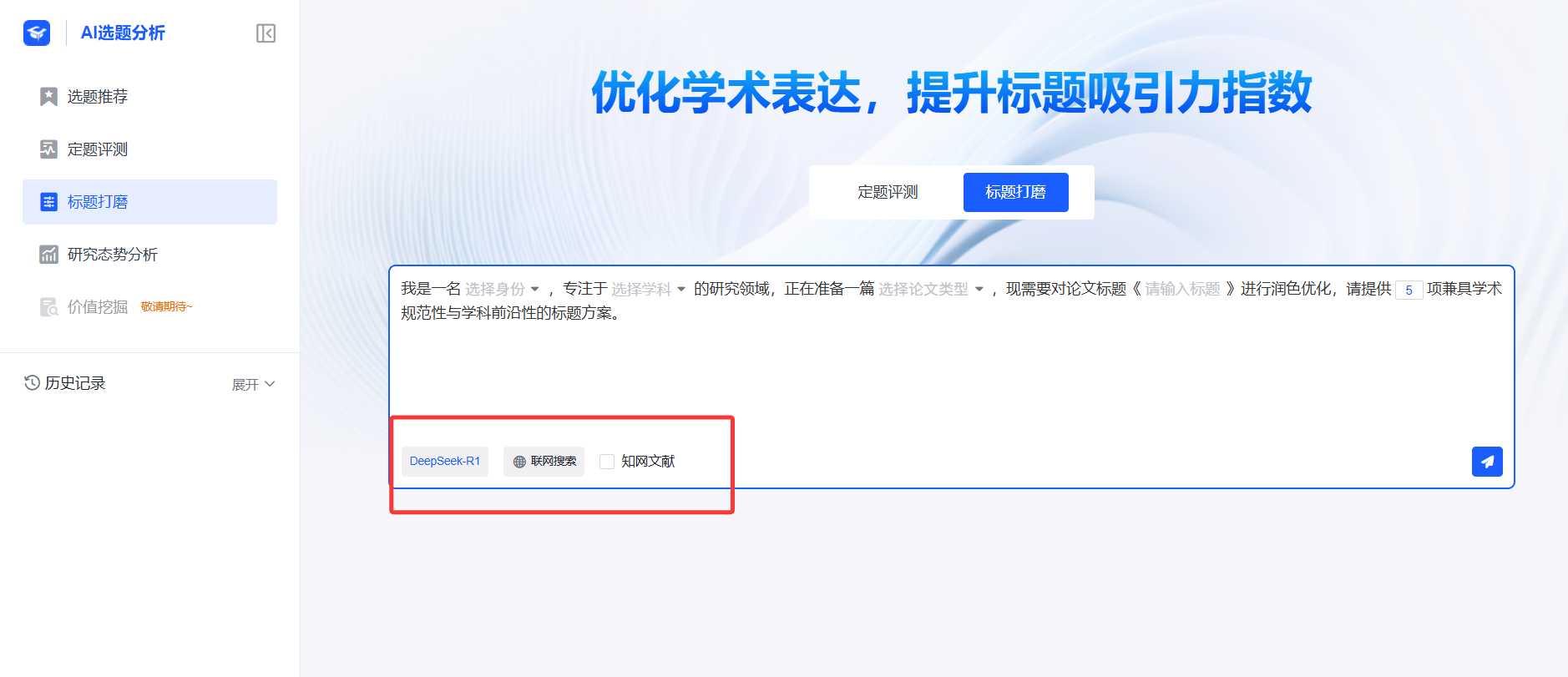Select the 标题打磨 tab at center
This screenshot has width=1568, height=677.
[1015, 193]
